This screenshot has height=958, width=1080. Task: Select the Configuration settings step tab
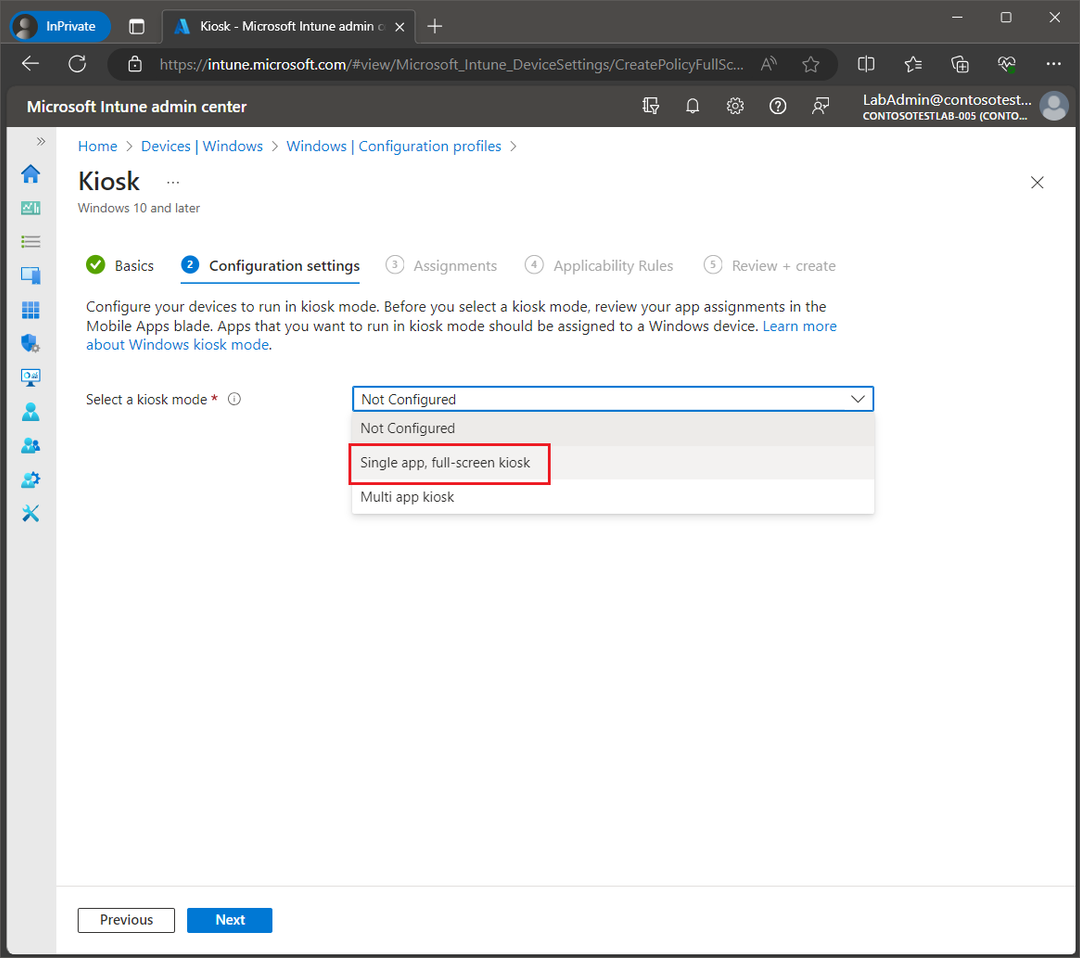pos(270,266)
